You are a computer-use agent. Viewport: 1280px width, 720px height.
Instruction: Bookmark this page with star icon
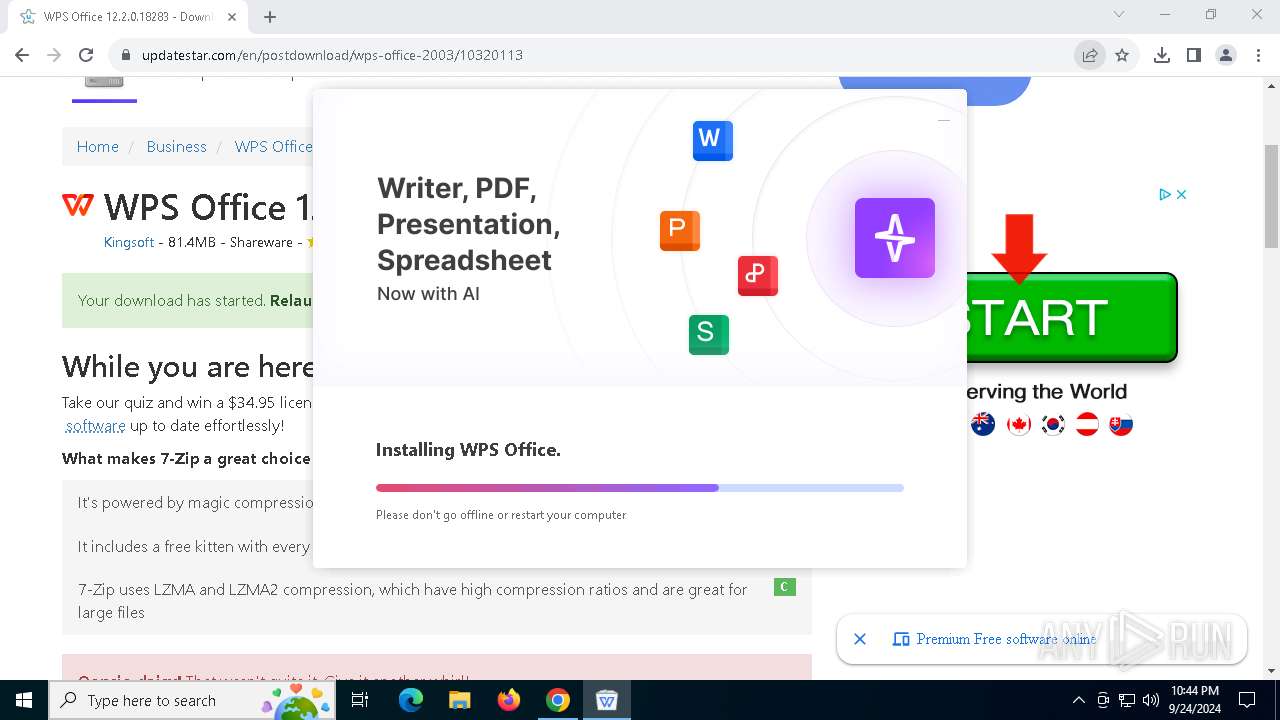point(1122,55)
